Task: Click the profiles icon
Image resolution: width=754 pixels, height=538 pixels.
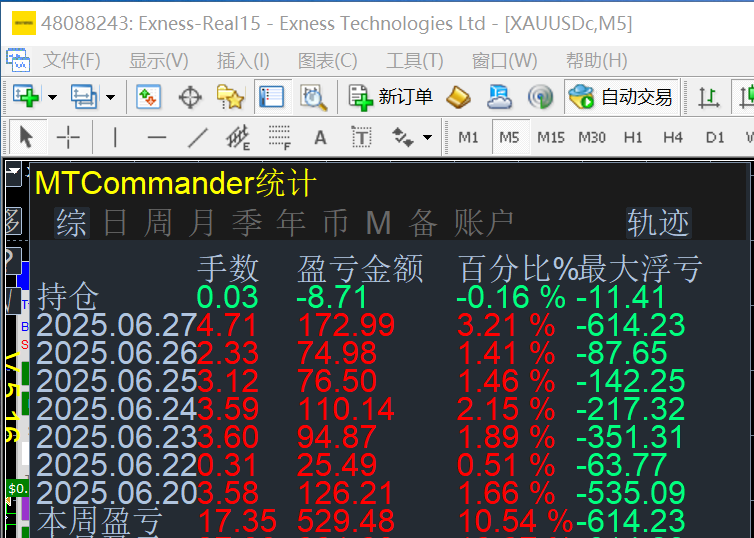Action: [x=84, y=97]
